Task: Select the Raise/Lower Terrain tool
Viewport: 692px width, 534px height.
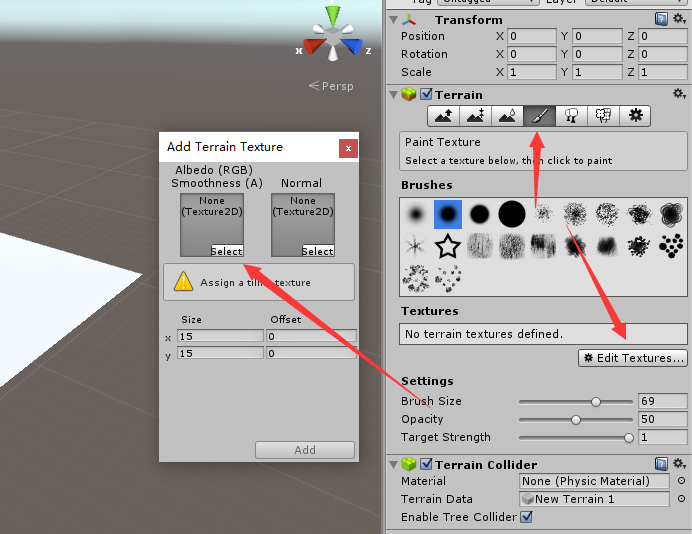Action: pyautogui.click(x=444, y=116)
